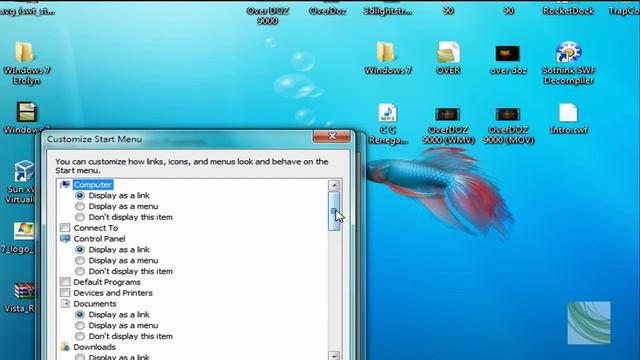Select the OVER desktop file icon

point(448,53)
